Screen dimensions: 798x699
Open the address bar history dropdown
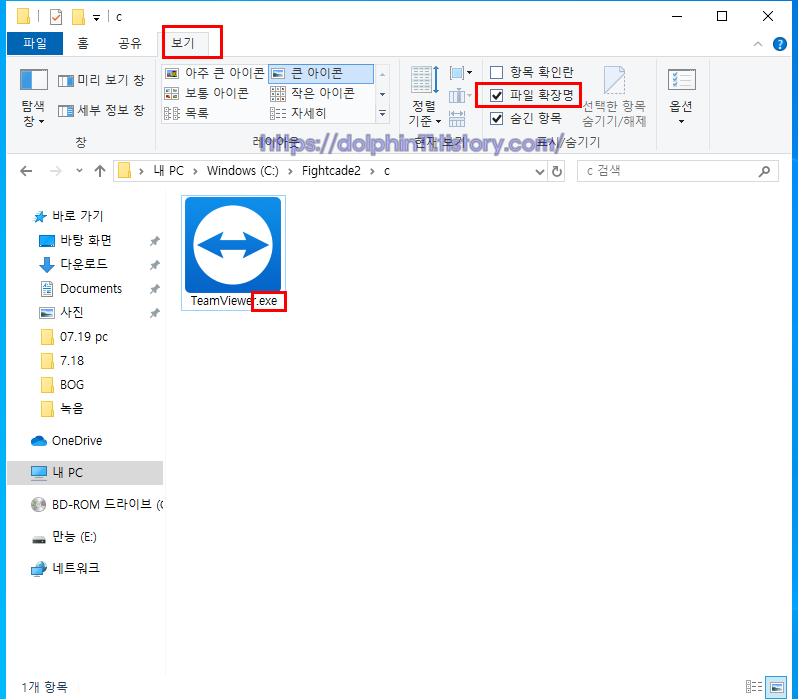click(540, 172)
